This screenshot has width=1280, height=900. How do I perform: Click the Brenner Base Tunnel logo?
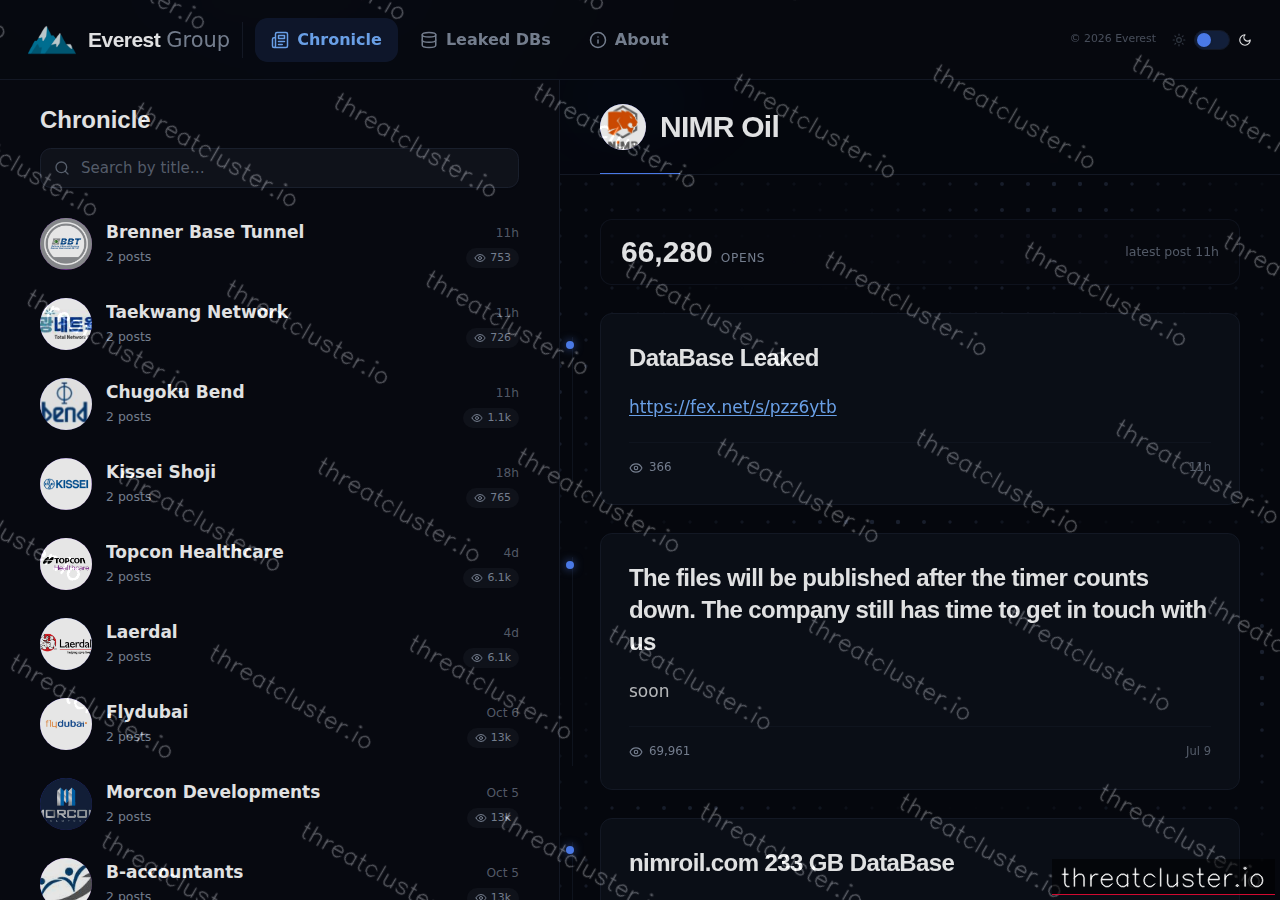[x=66, y=244]
